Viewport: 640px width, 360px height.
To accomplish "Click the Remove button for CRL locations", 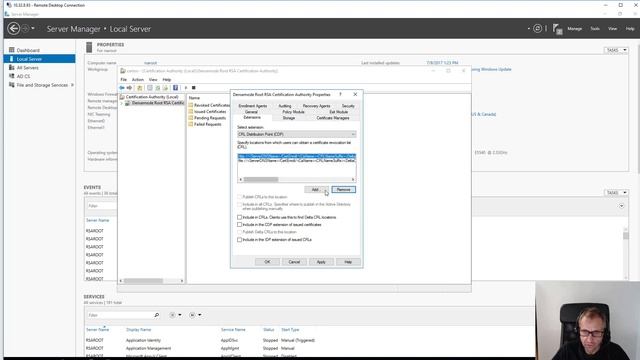I will click(x=343, y=189).
